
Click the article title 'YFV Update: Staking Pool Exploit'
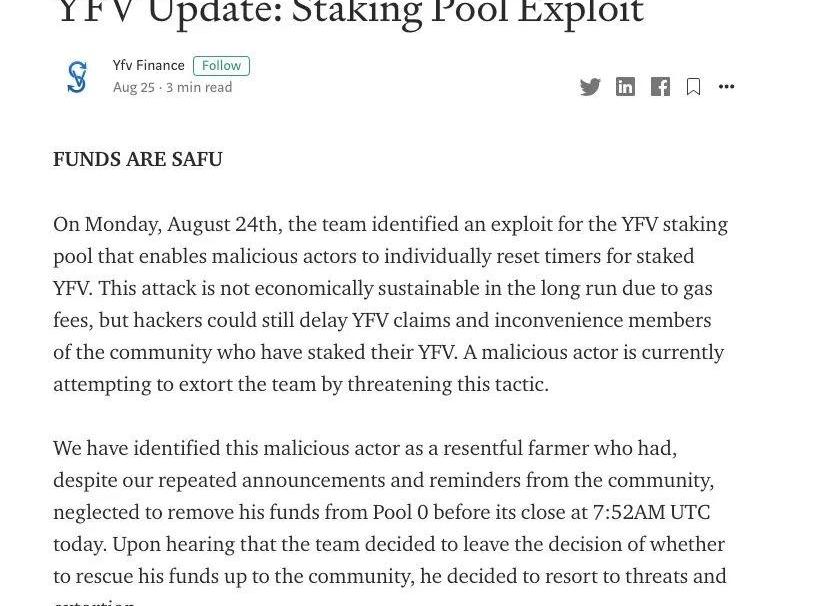coord(351,12)
